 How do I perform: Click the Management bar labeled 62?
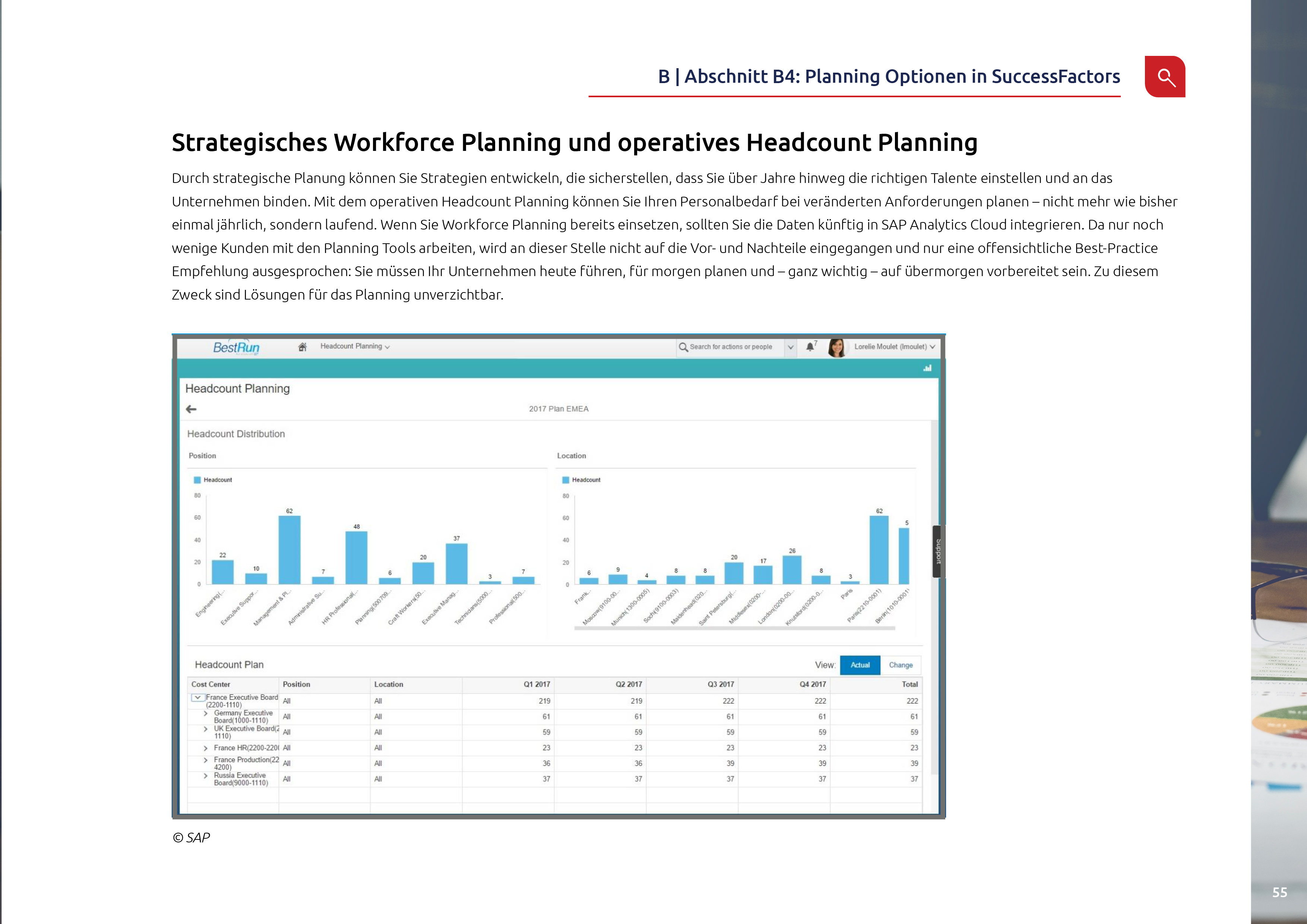(x=289, y=550)
